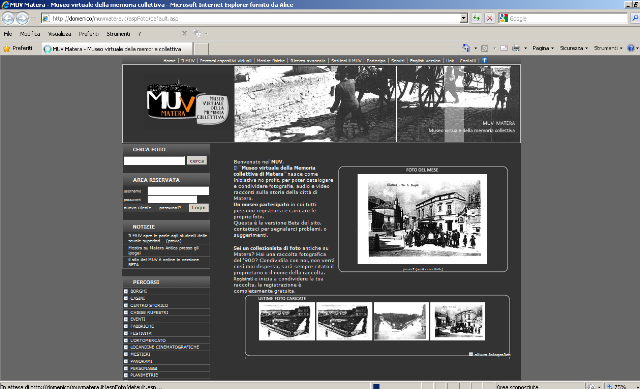
Task: Open the address bar dropdown arrow
Action: [464, 18]
